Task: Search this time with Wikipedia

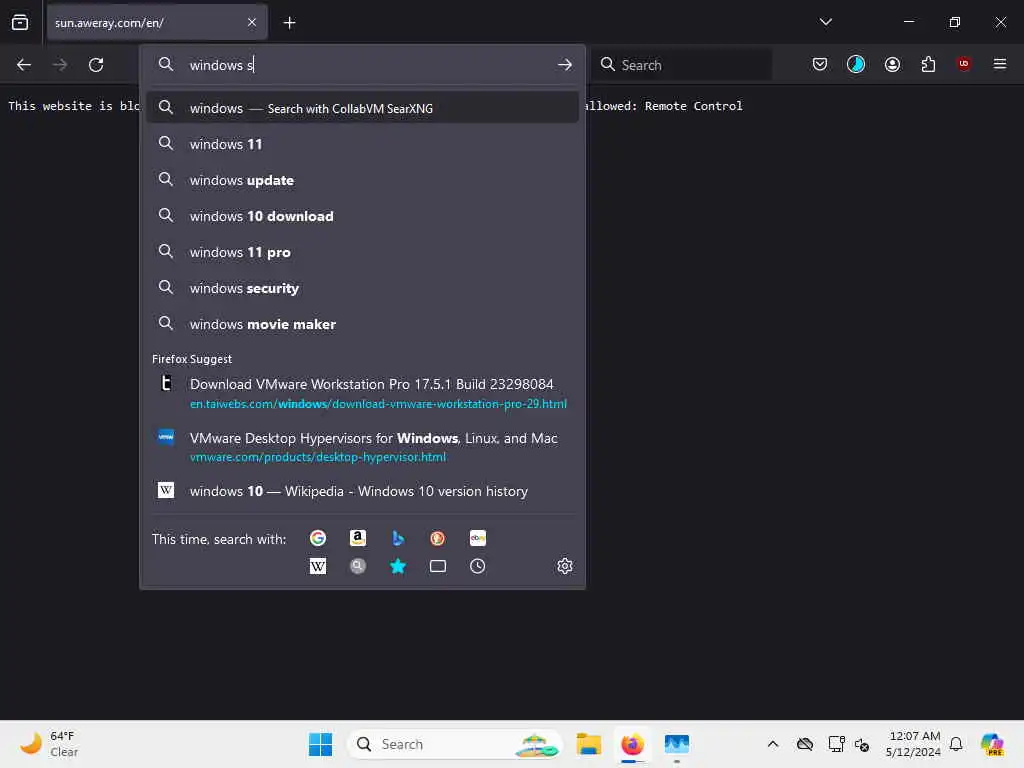Action: (x=318, y=566)
